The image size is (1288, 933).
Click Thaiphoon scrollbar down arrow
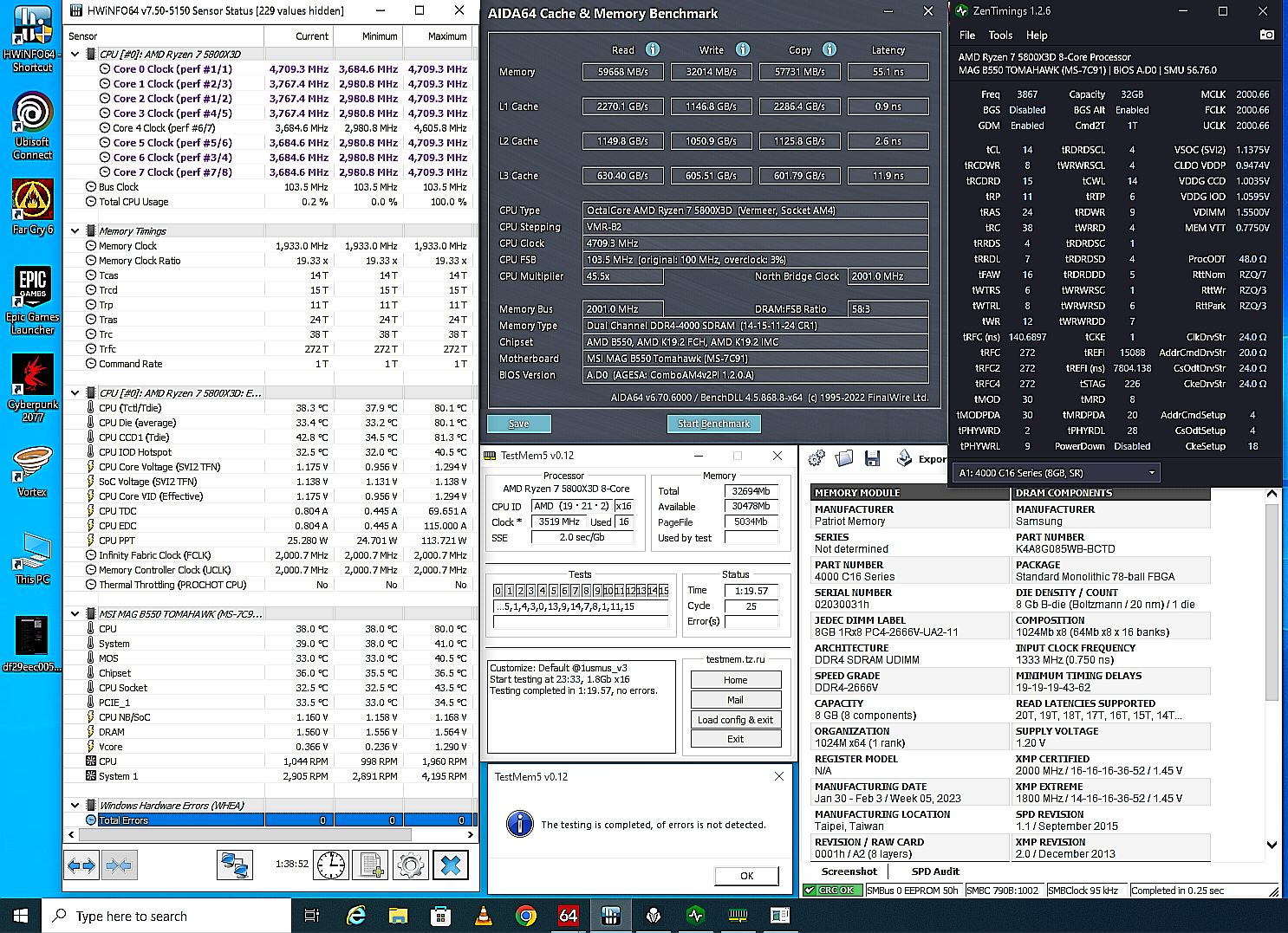(1272, 845)
